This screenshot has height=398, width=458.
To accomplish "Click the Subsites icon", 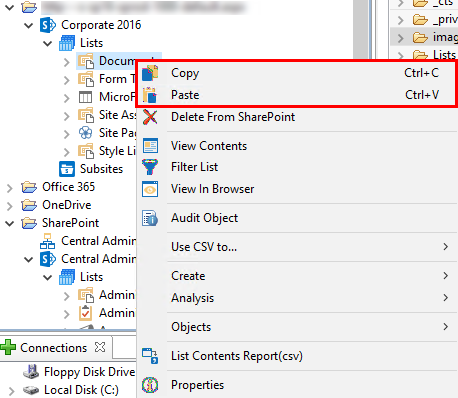I will (x=67, y=169).
